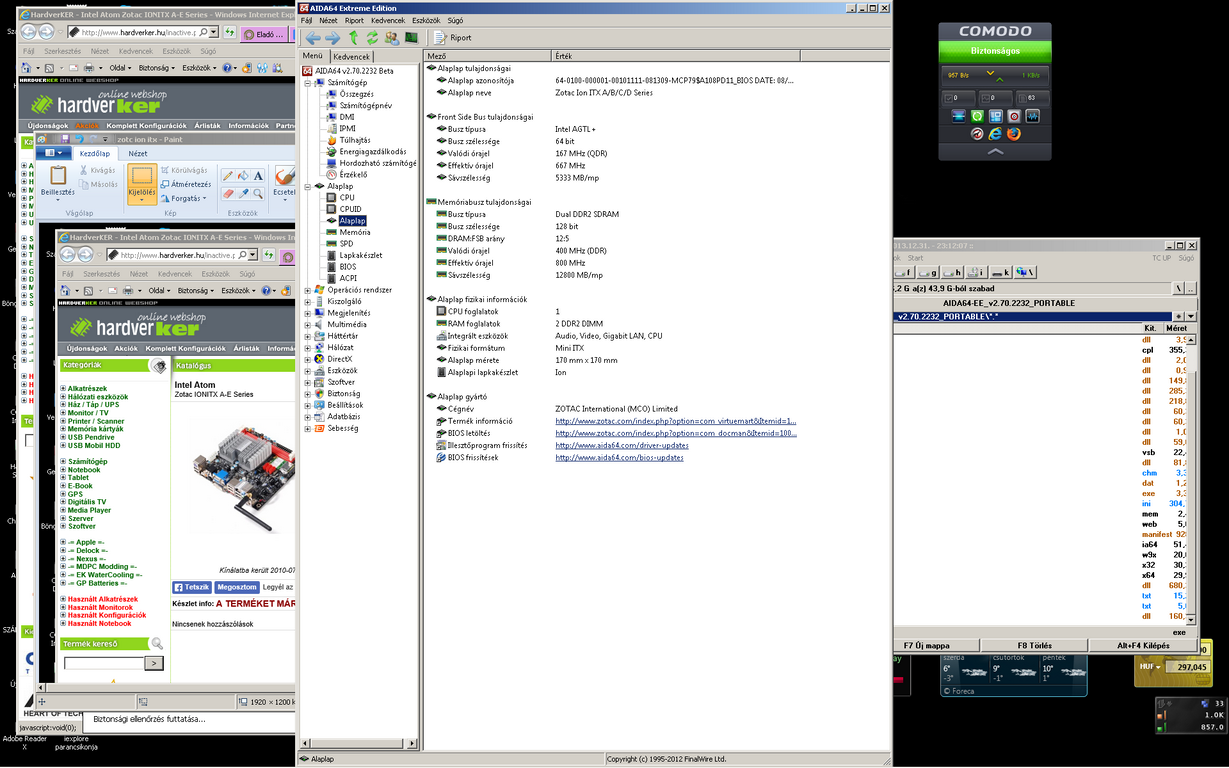
Task: Expand the Háttértár tree node
Action: [x=308, y=336]
